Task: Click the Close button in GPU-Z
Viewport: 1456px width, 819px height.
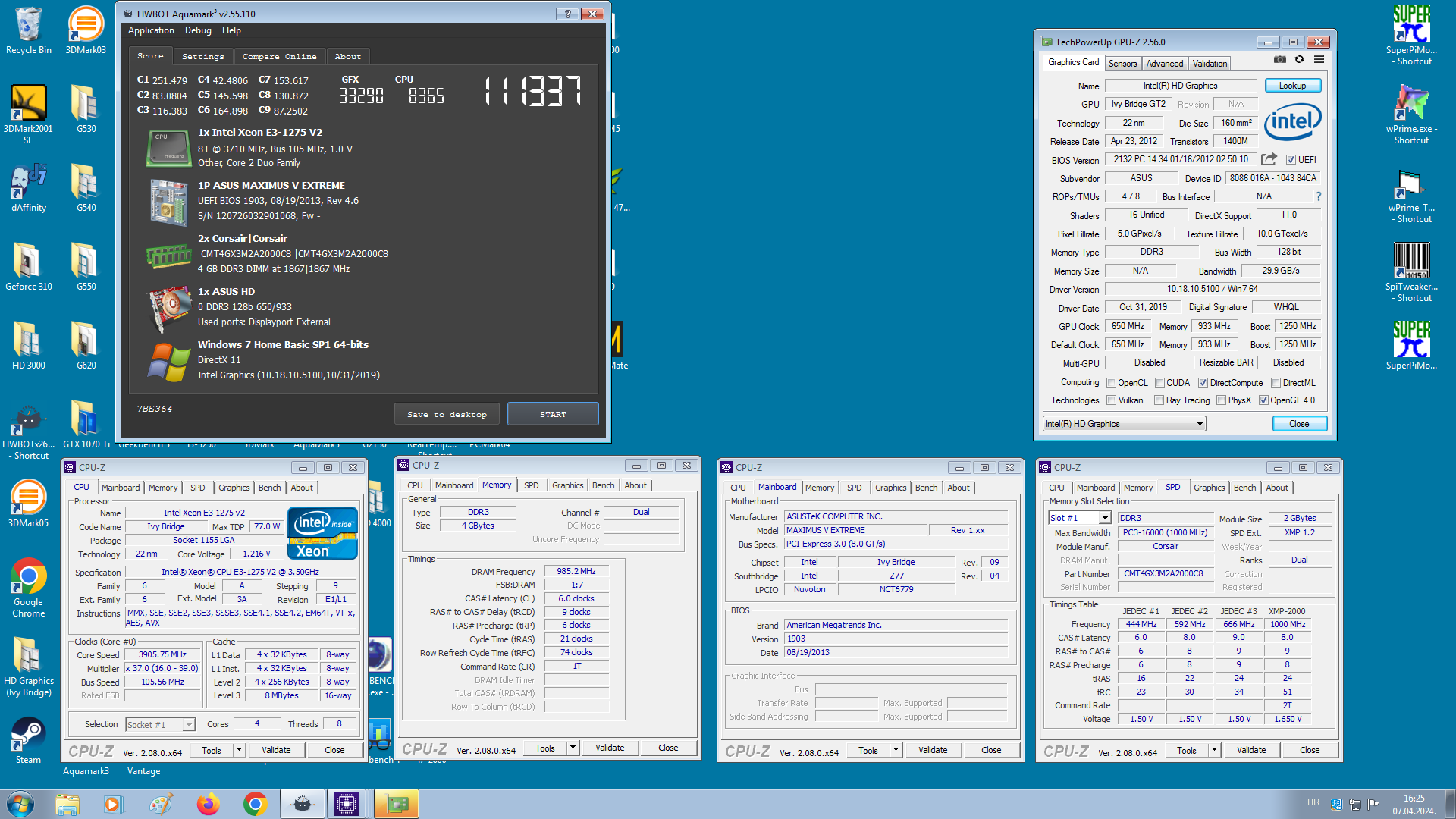Action: click(1299, 424)
